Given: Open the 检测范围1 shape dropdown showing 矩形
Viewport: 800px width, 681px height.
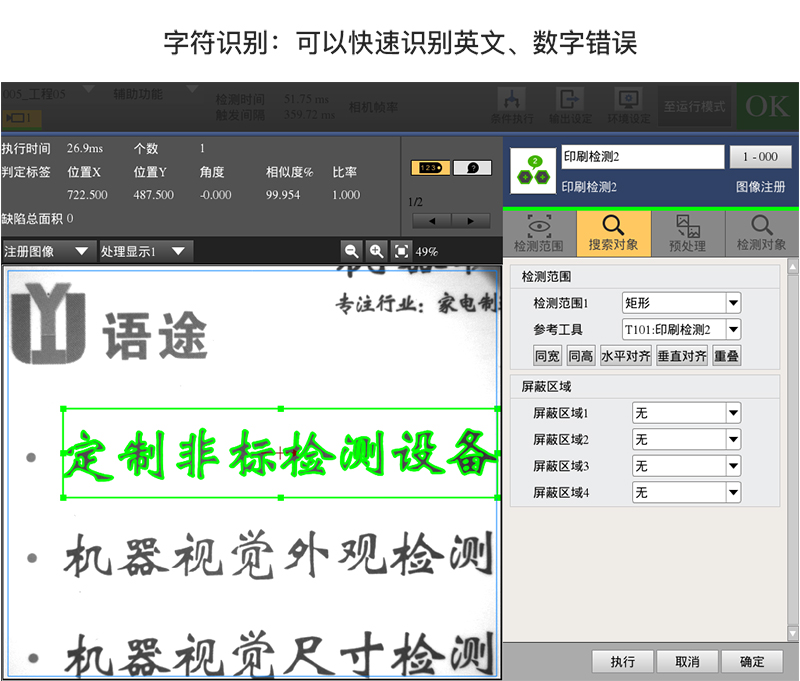Looking at the screenshot, I should click(x=681, y=303).
